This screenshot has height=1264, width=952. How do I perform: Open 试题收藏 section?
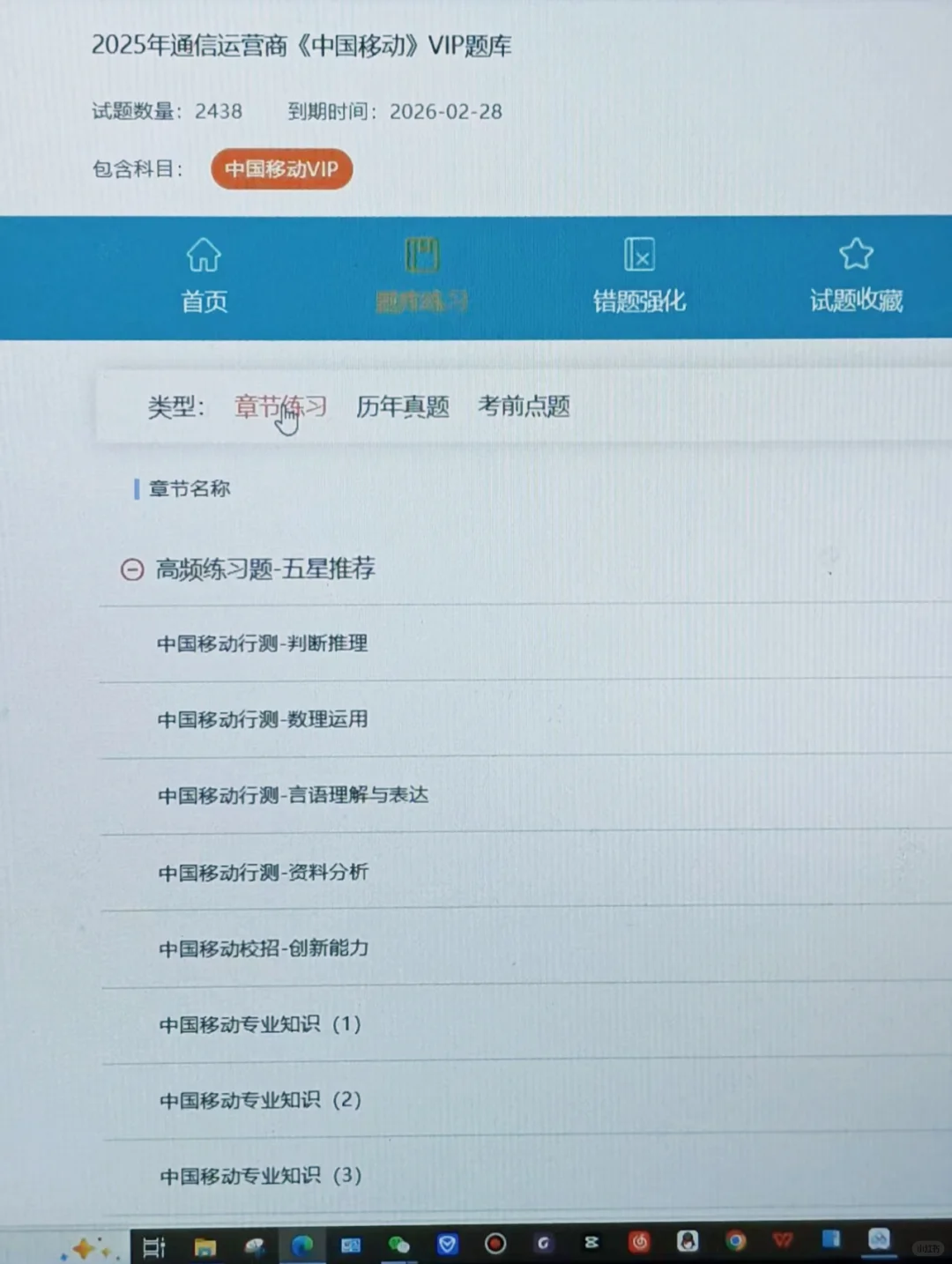[856, 301]
